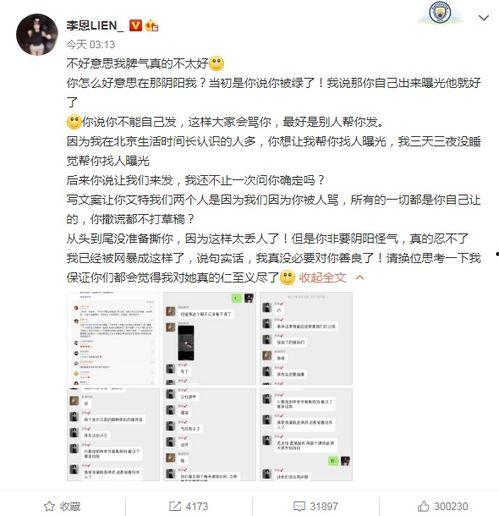Image resolution: width=499 pixels, height=516 pixels.
Task: Click the thumbs-up badge beside the username
Action: coord(152,25)
